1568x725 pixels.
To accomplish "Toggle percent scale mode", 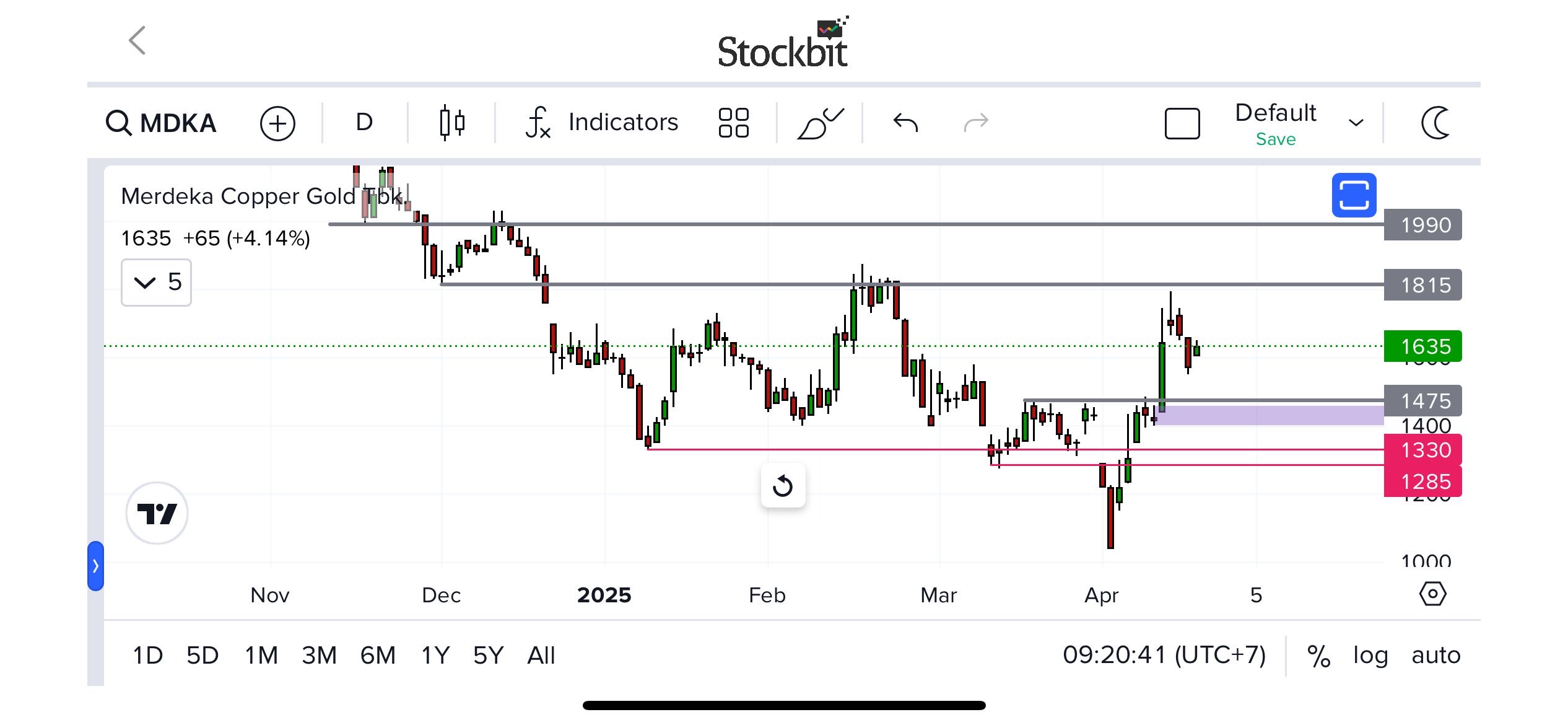I will click(x=1318, y=656).
